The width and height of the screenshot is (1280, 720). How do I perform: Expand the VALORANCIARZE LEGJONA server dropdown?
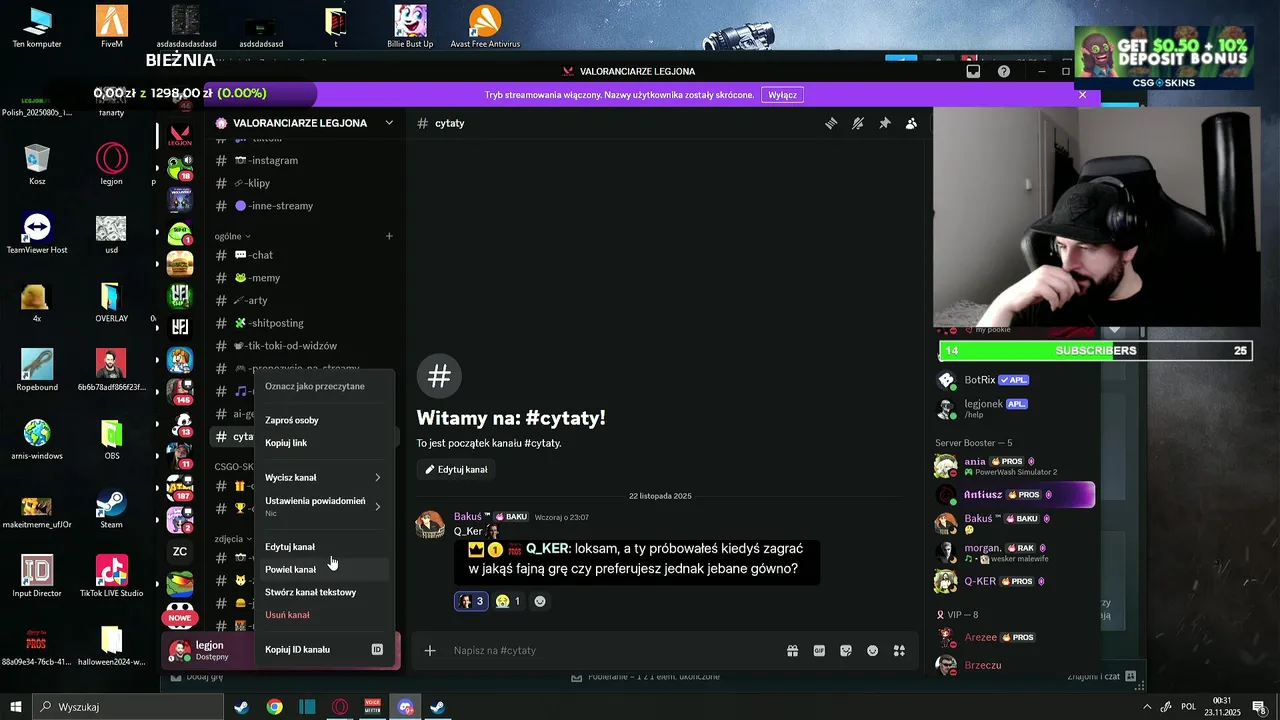pyautogui.click(x=389, y=123)
